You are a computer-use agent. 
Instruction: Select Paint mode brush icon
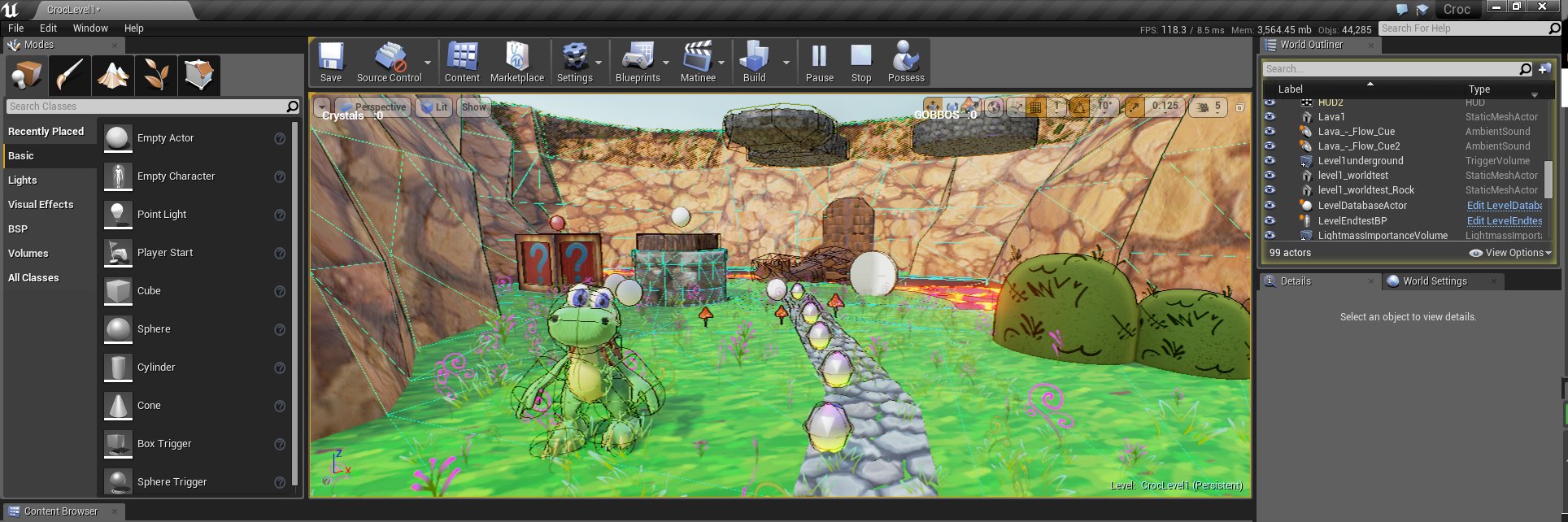coord(70,75)
